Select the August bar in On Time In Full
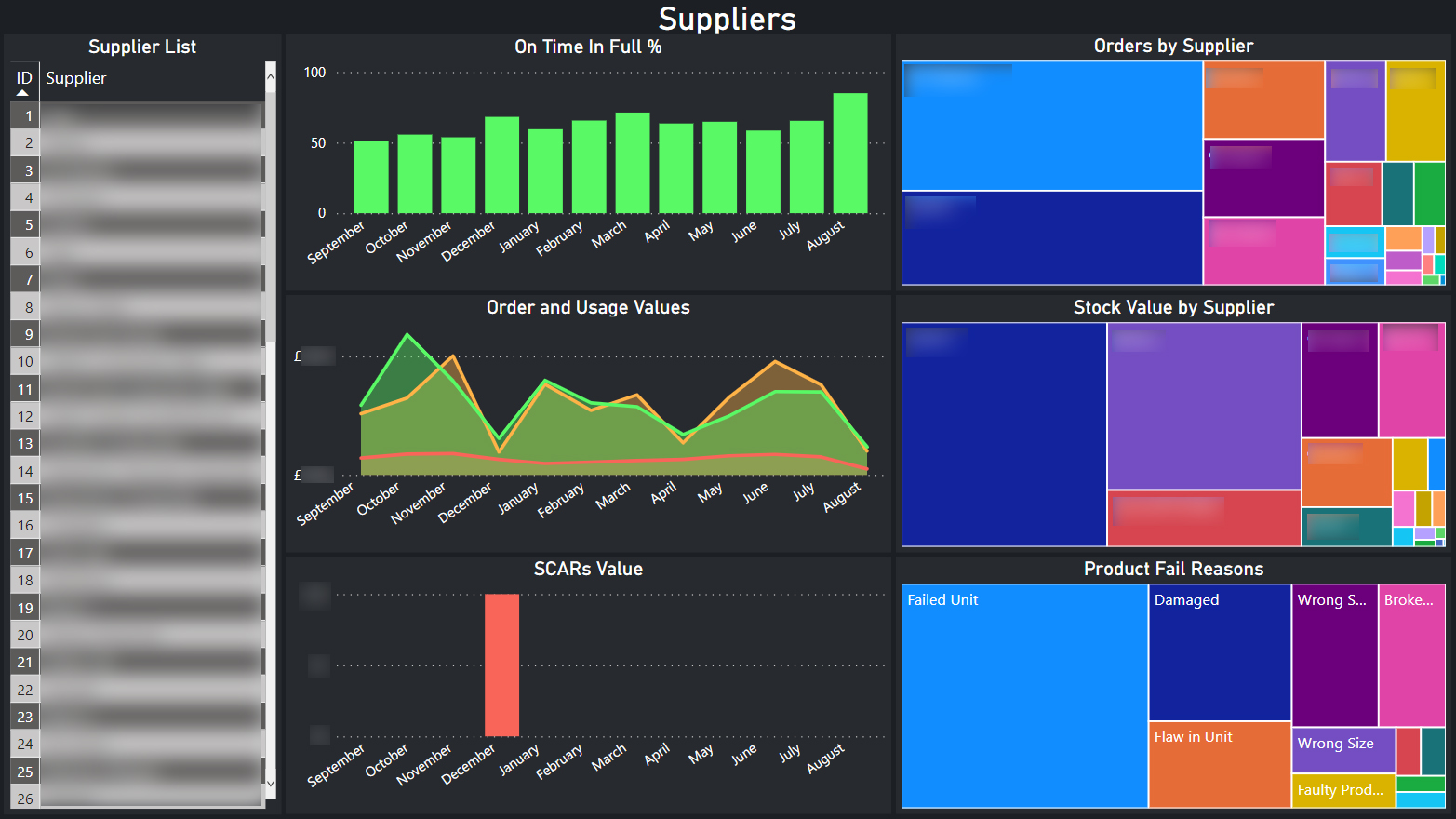 tap(850, 154)
